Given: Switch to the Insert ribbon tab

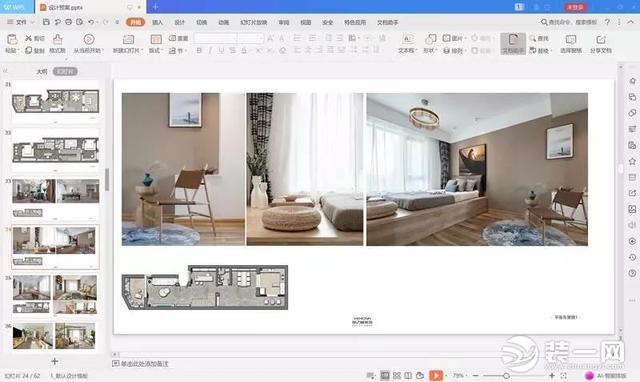Looking at the screenshot, I should (158, 22).
